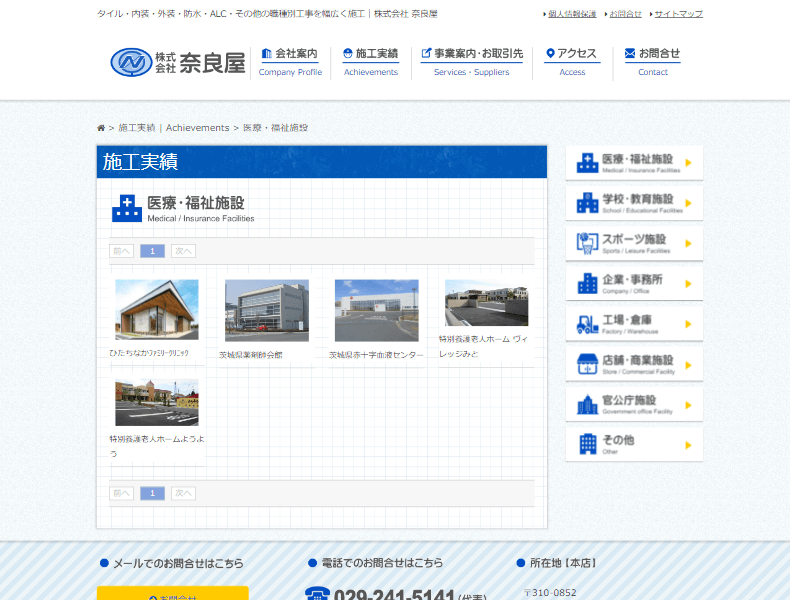
Task: Click the map pin icon beside アクセス
Action: 550,53
